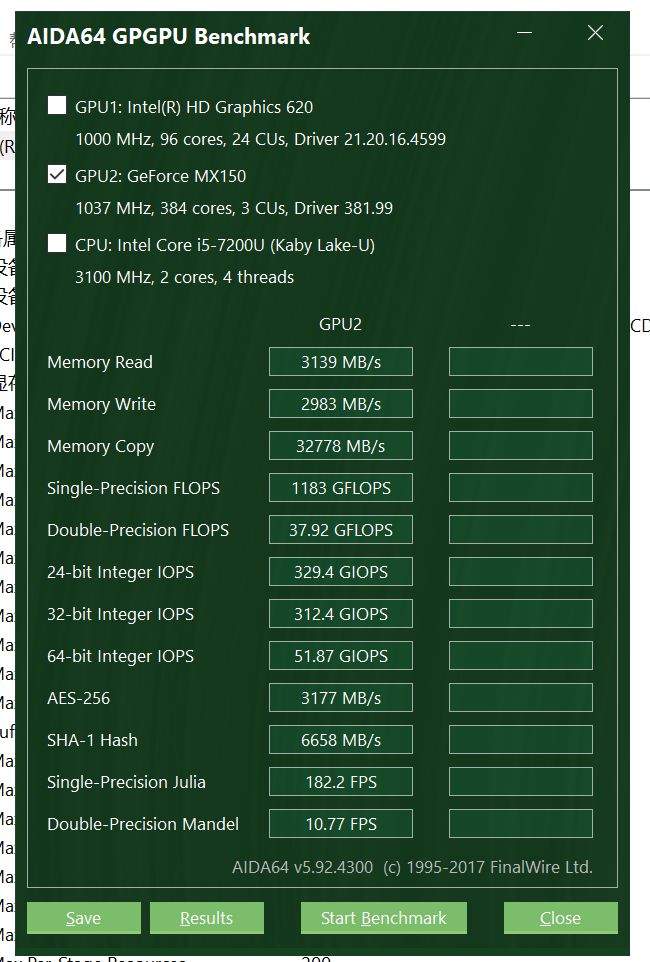The width and height of the screenshot is (650, 962).
Task: Click the Single-Precision FLOPS label
Action: (133, 488)
